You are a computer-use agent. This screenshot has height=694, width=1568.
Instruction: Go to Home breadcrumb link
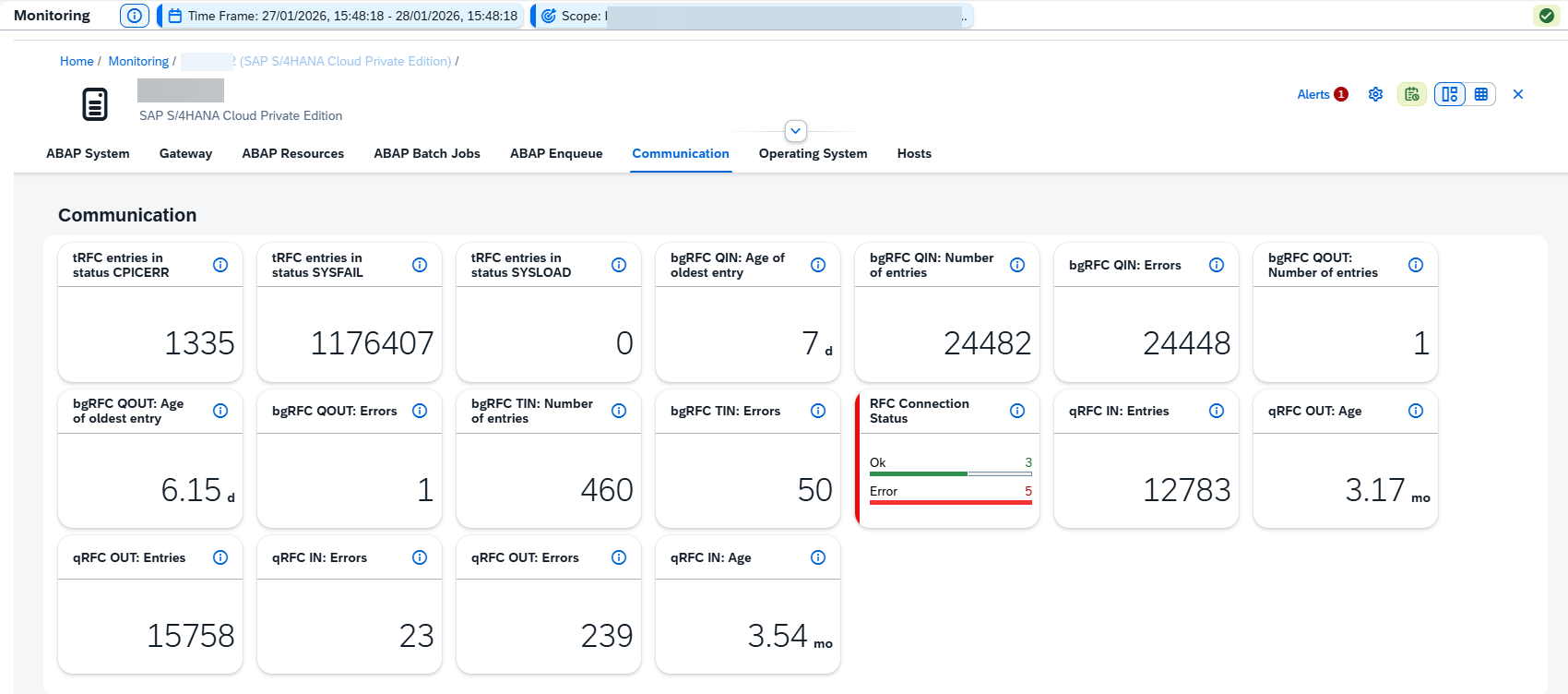click(77, 61)
